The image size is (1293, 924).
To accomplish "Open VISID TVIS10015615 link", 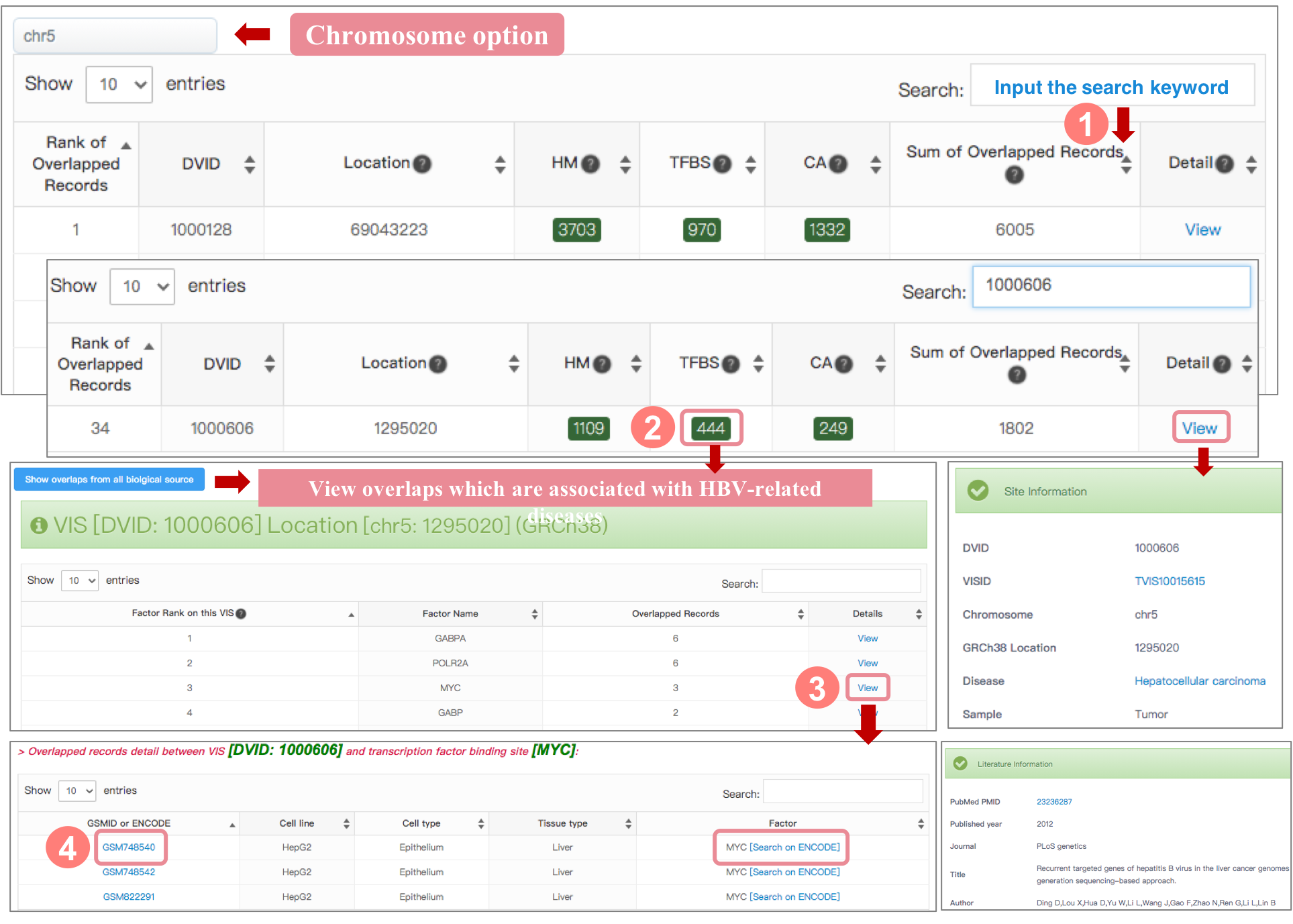I will click(x=1169, y=581).
